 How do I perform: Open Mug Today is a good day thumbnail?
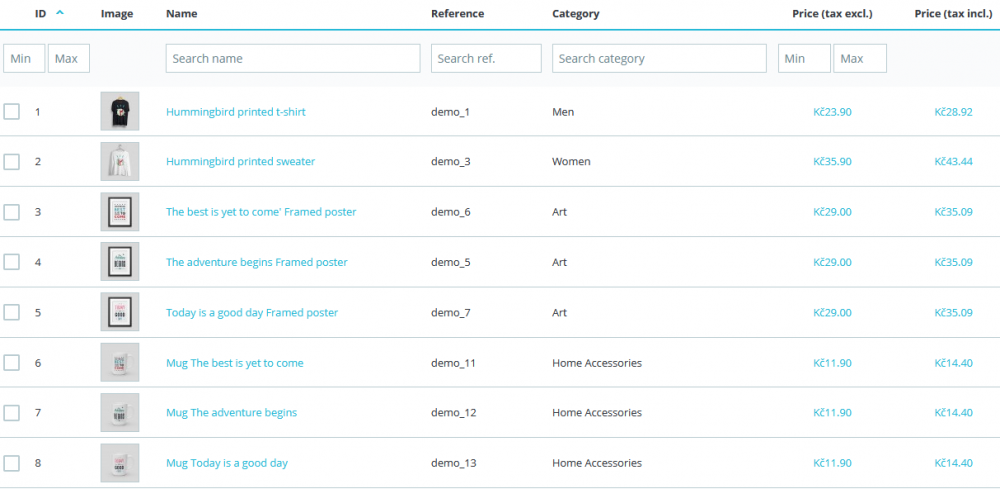click(120, 463)
